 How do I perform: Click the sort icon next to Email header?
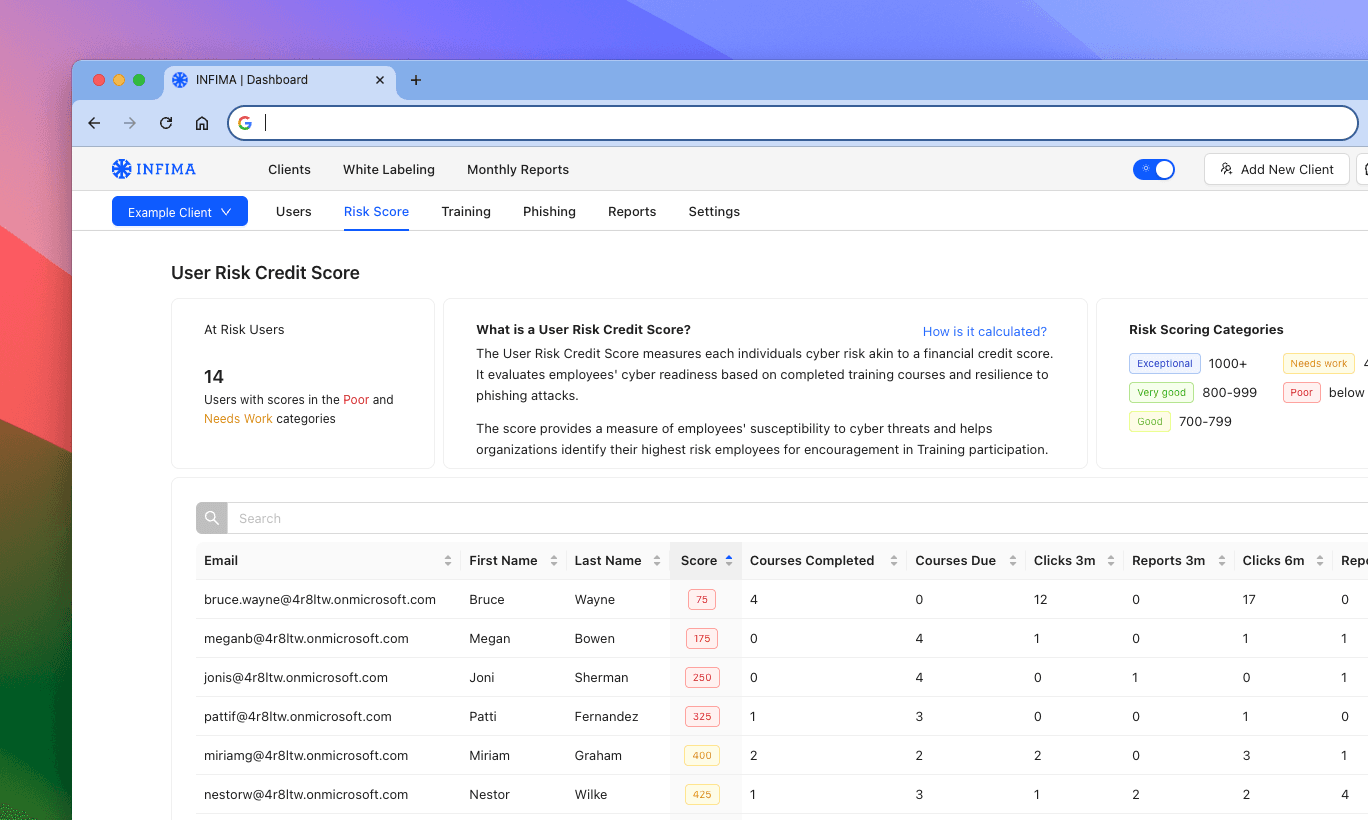(x=447, y=560)
